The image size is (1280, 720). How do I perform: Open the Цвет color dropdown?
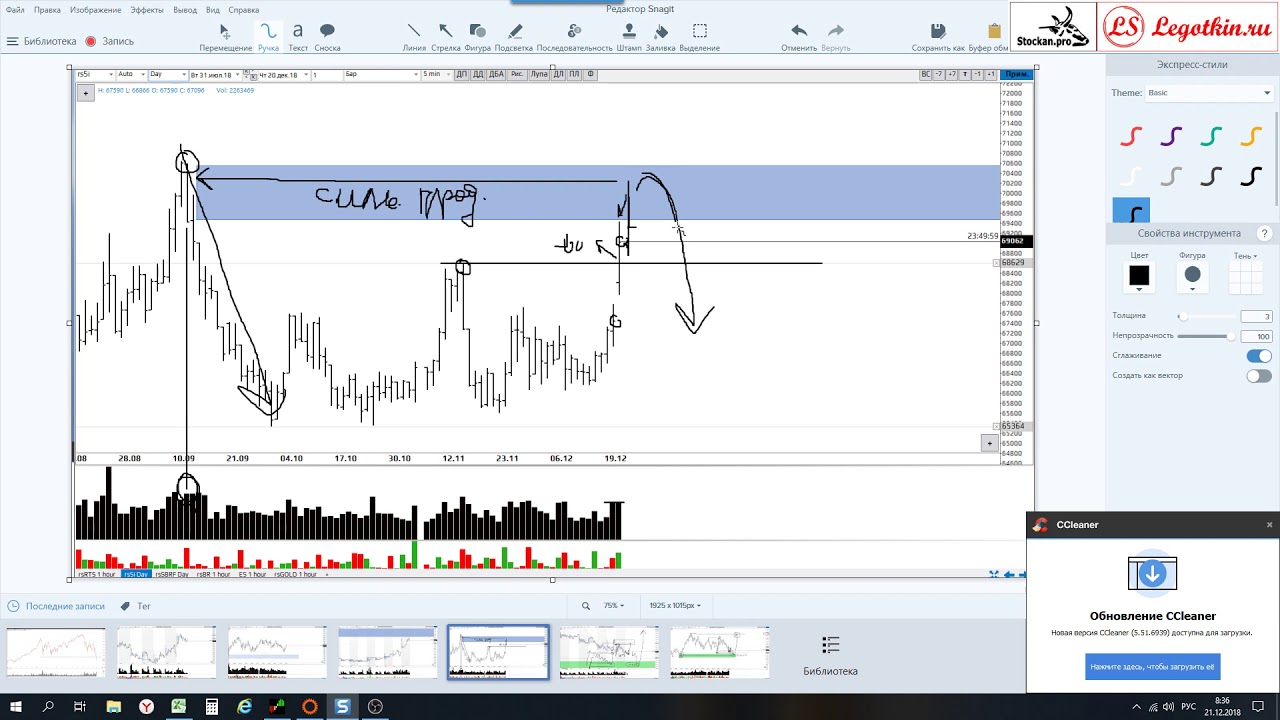click(x=1139, y=277)
